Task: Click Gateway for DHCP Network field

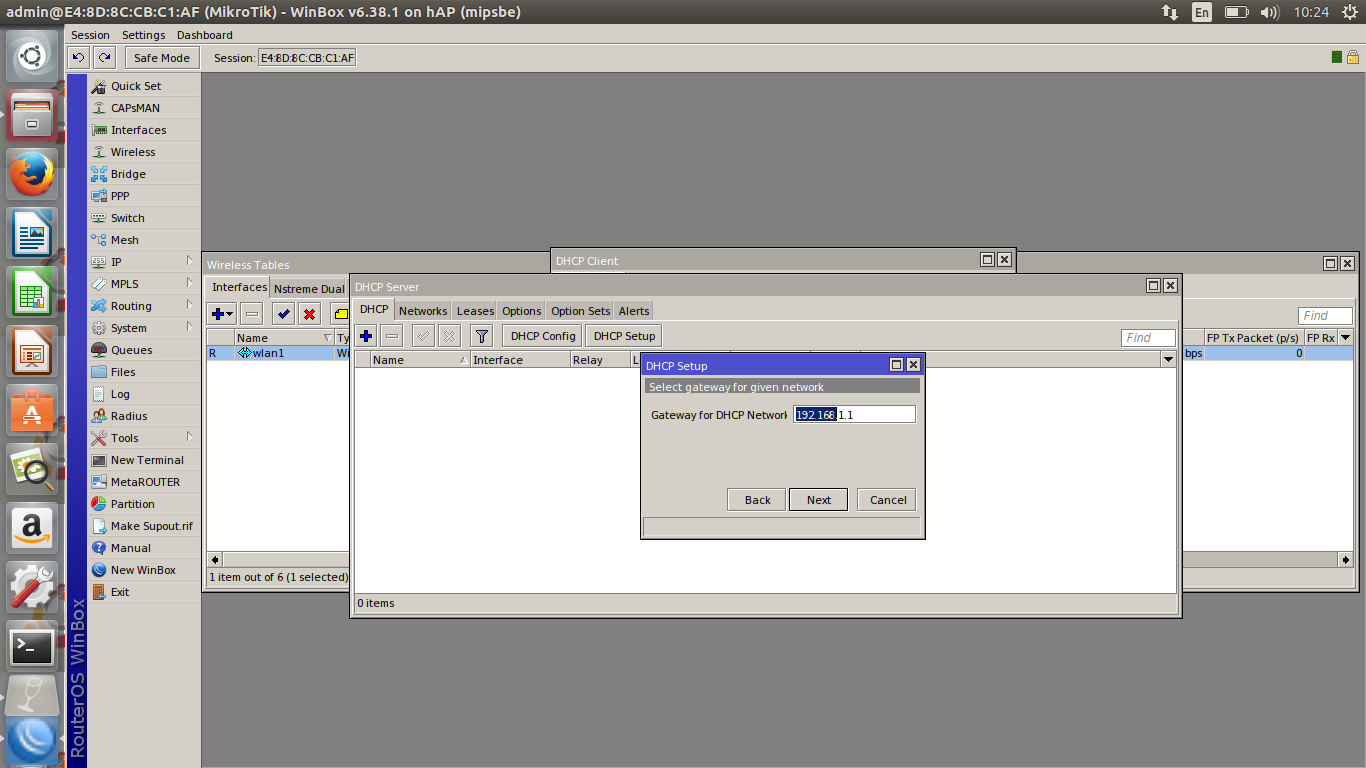Action: (x=854, y=414)
